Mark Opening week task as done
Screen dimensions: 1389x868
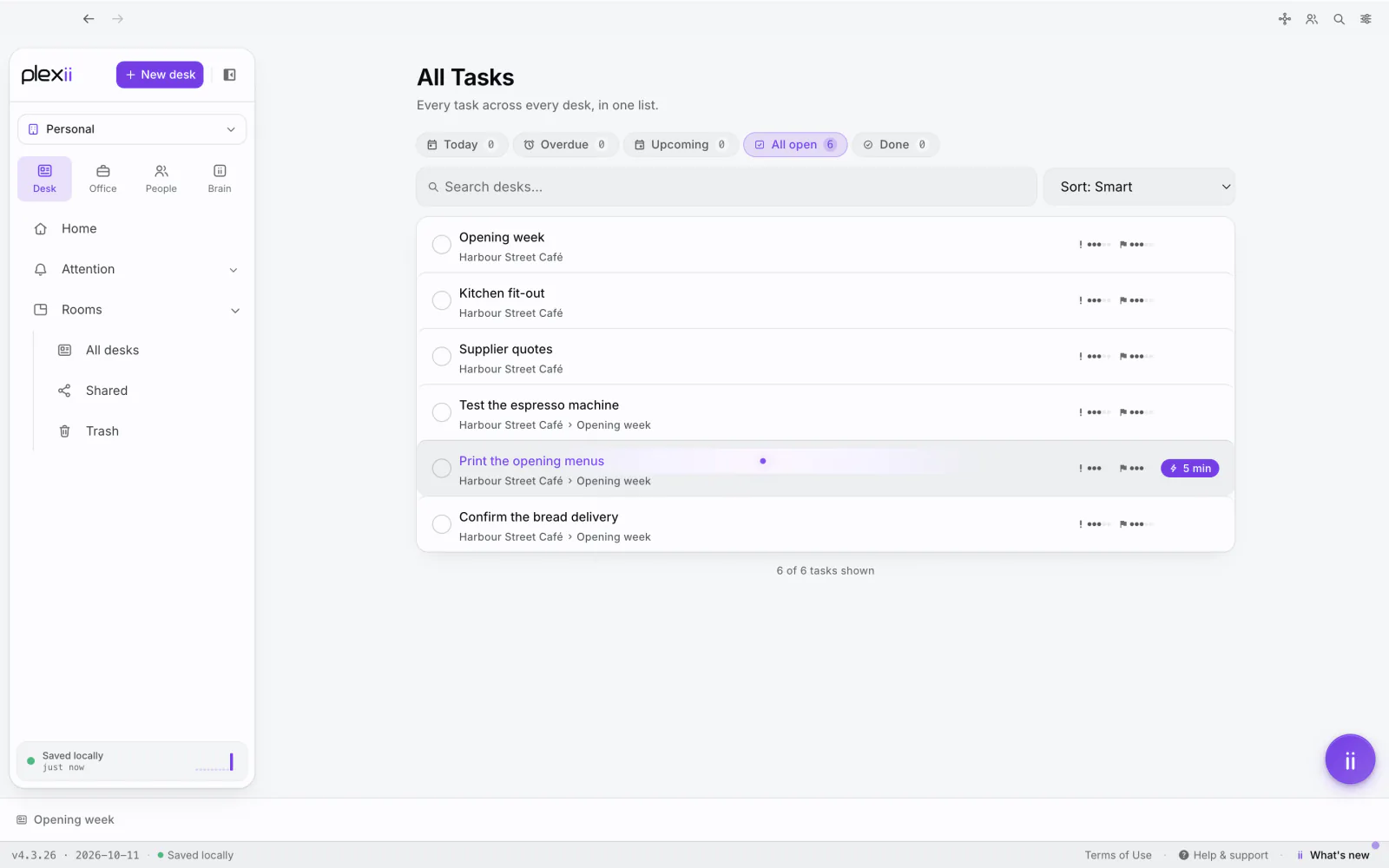(442, 245)
